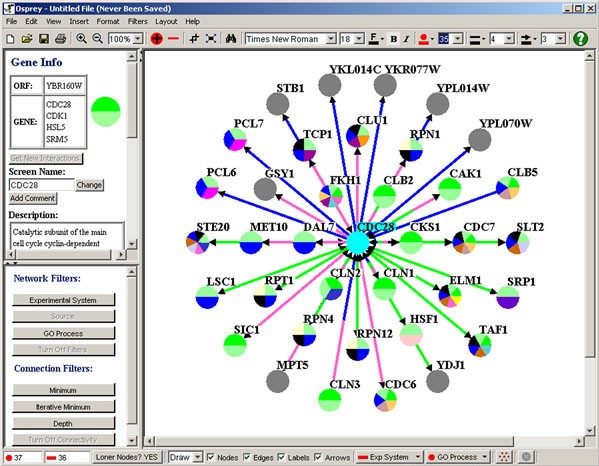Open the Edit menu
The width and height of the screenshot is (599, 466).
[x=31, y=21]
